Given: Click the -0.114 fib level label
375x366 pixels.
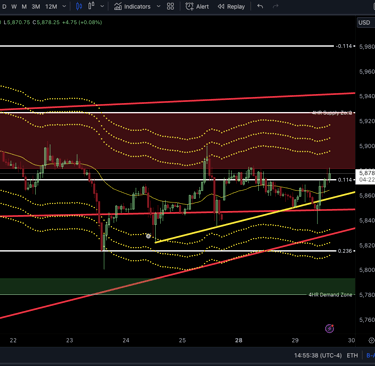Looking at the screenshot, I should (344, 46).
